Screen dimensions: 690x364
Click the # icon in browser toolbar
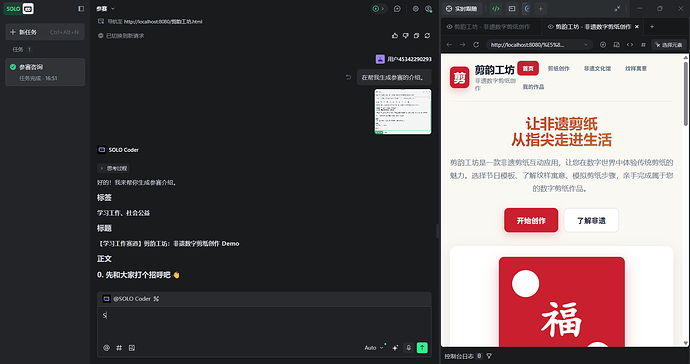(643, 44)
